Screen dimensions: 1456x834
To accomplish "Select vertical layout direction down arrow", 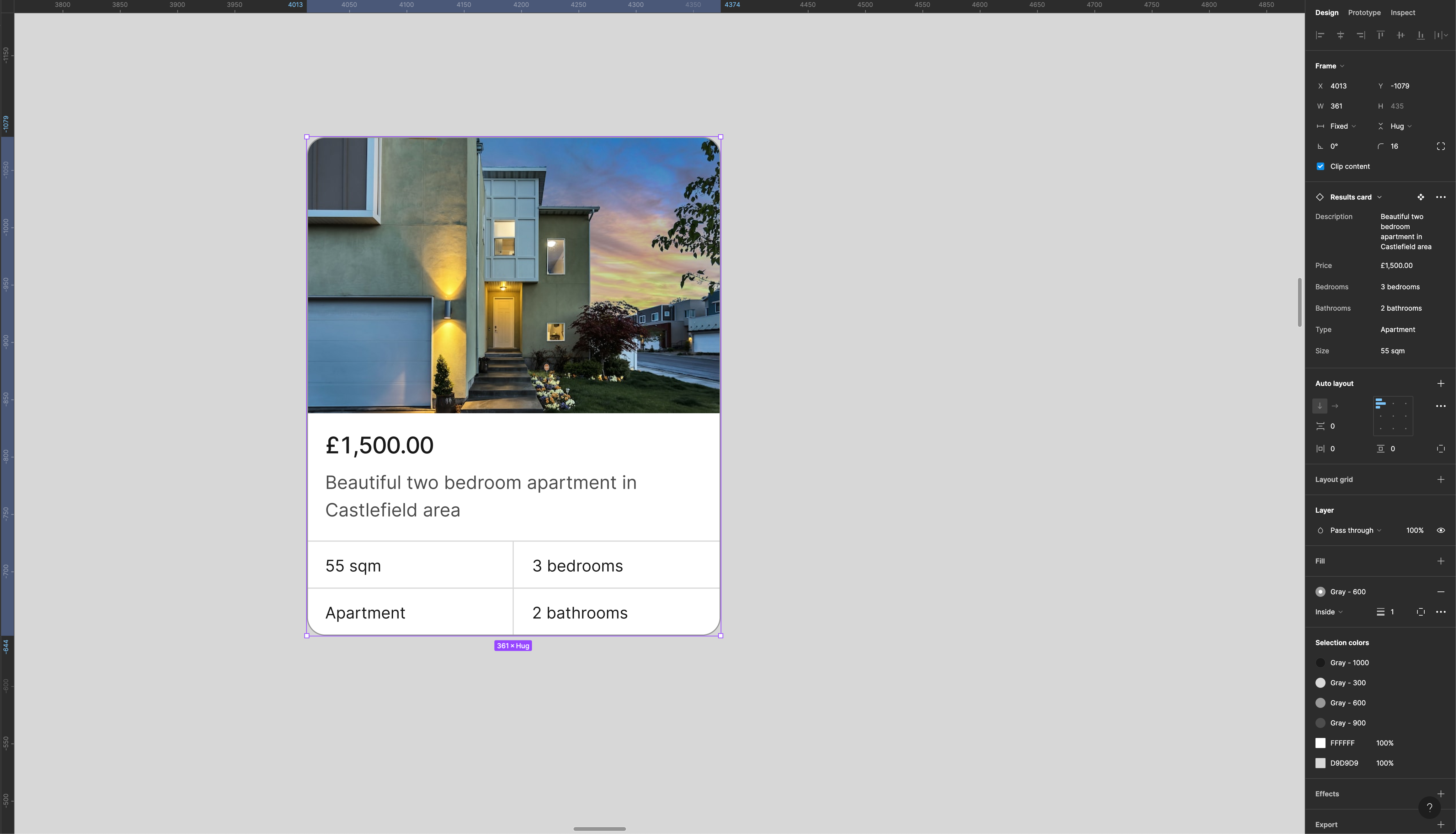I will [x=1320, y=405].
